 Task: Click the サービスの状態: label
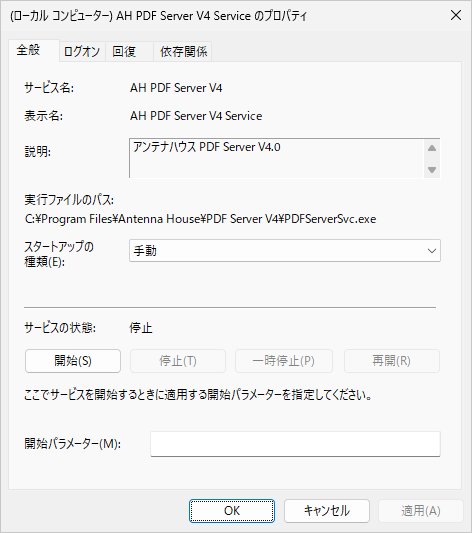[x=60, y=328]
